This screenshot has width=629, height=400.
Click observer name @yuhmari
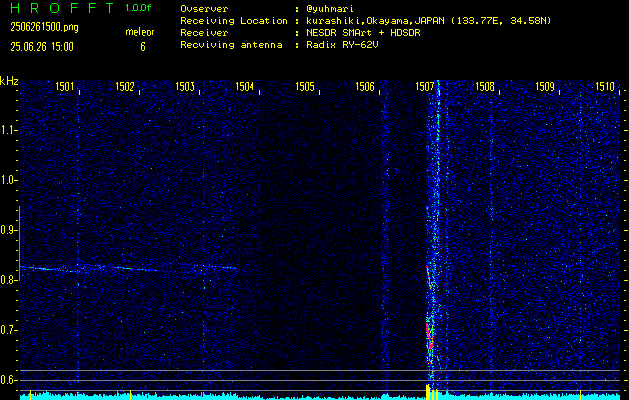pyautogui.click(x=330, y=9)
